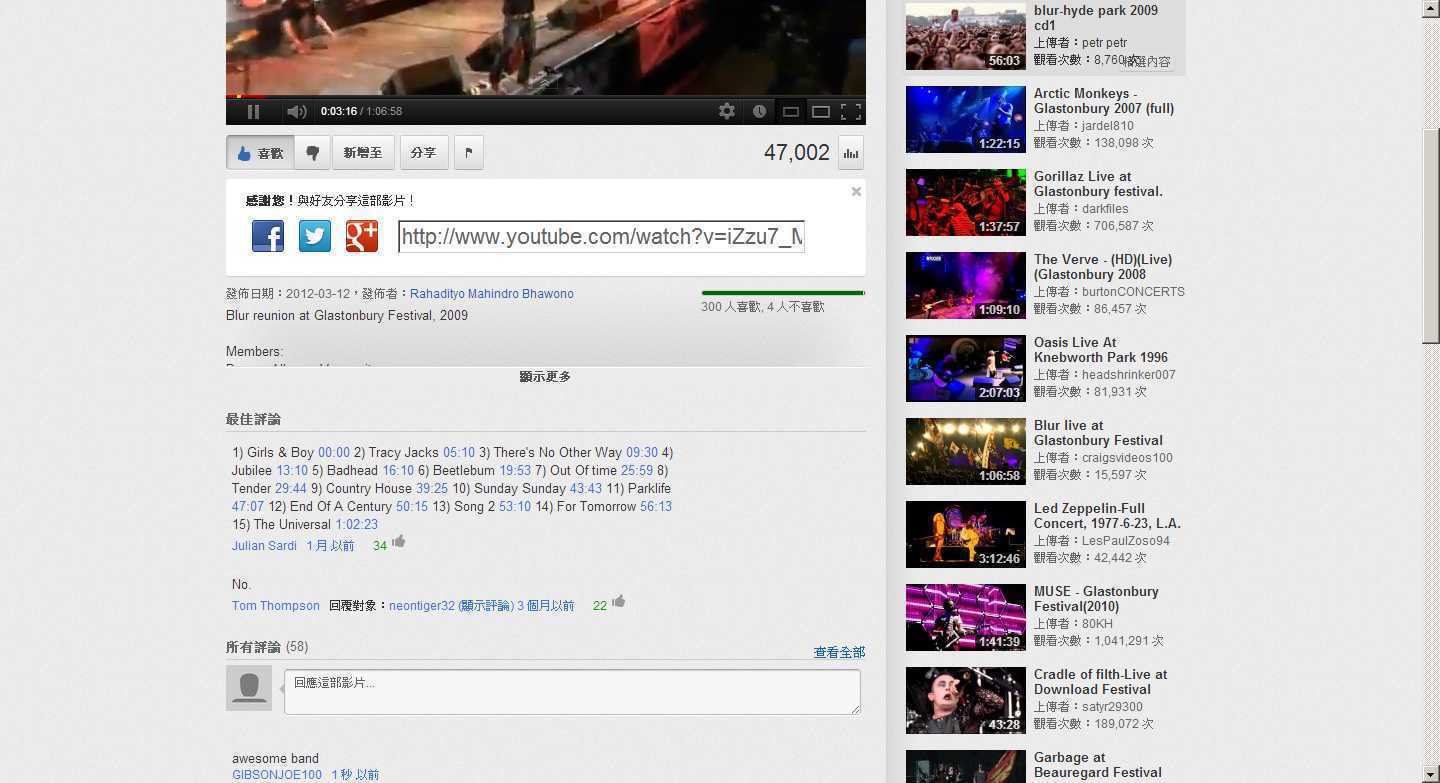Jump to timestamp 56:13 For Tomorrow
This screenshot has width=1440, height=783.
[656, 507]
